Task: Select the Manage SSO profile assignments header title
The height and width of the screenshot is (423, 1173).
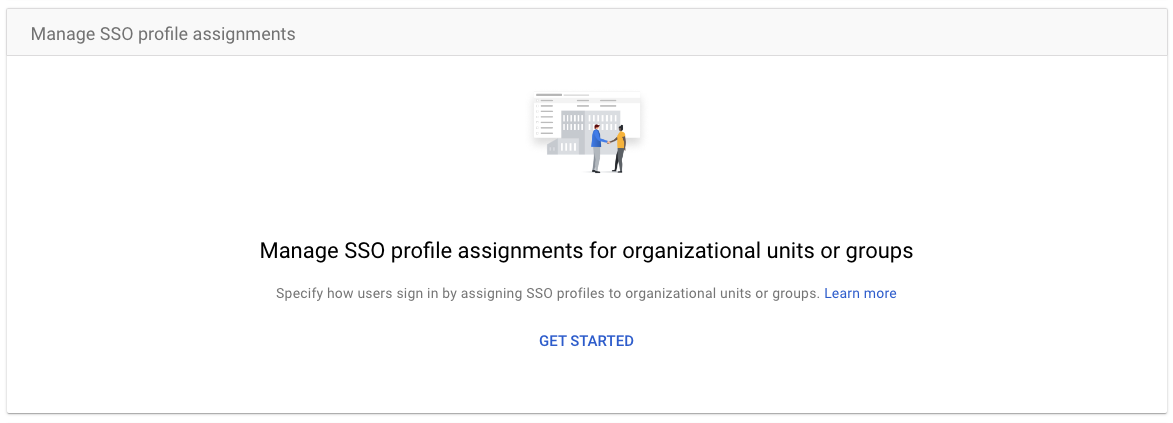Action: pyautogui.click(x=163, y=34)
